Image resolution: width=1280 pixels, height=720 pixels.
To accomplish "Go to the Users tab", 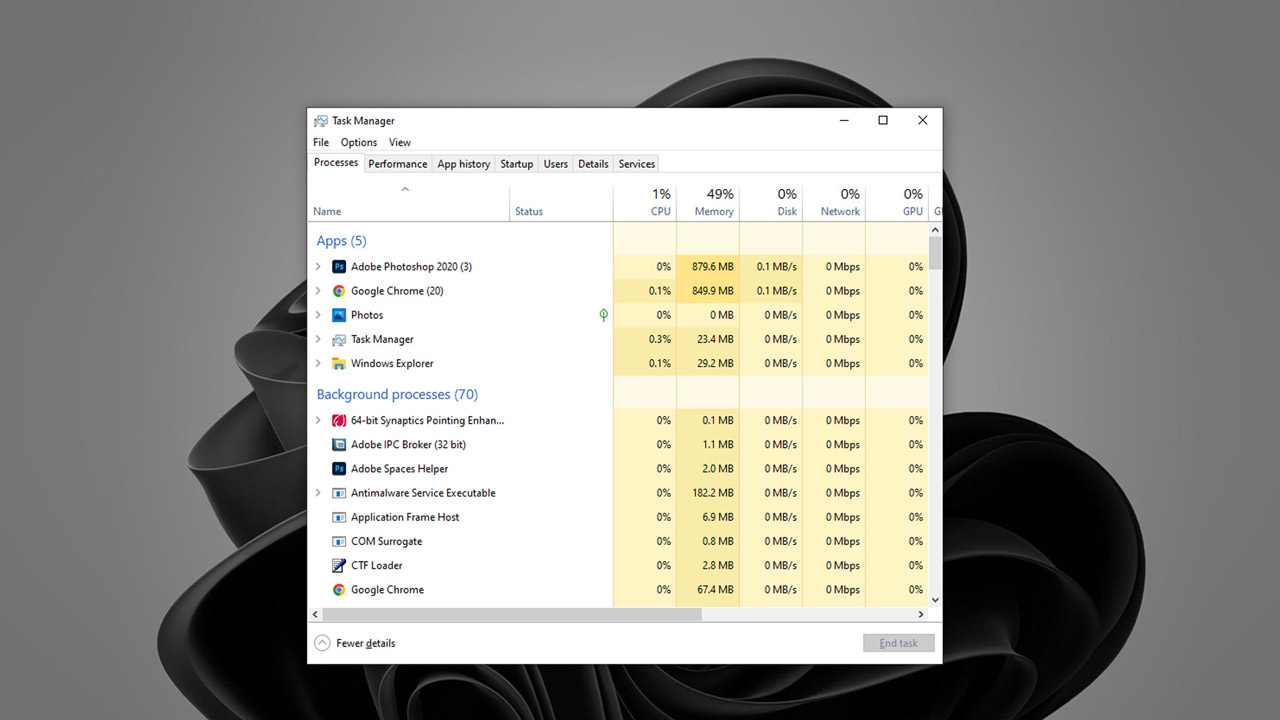I will (x=556, y=164).
